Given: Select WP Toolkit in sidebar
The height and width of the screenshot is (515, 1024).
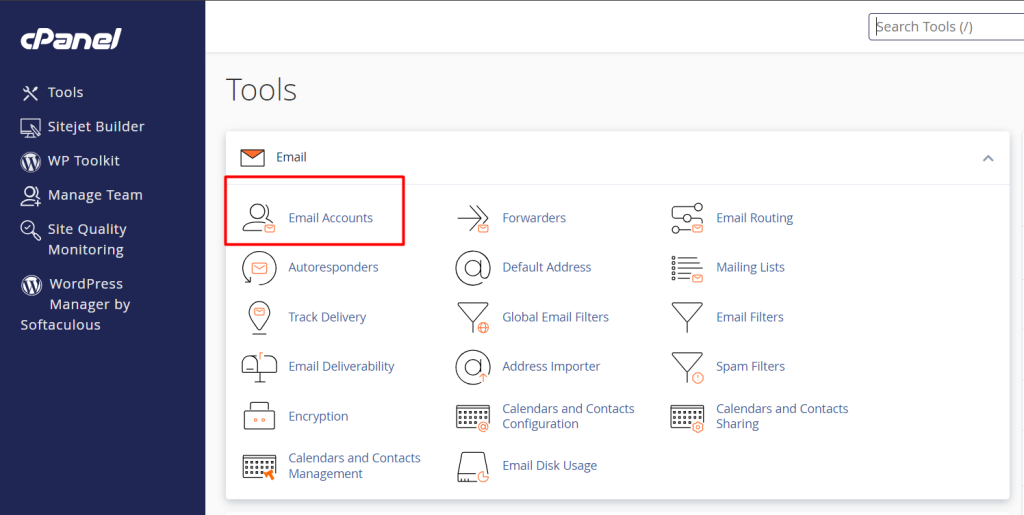Looking at the screenshot, I should [83, 161].
